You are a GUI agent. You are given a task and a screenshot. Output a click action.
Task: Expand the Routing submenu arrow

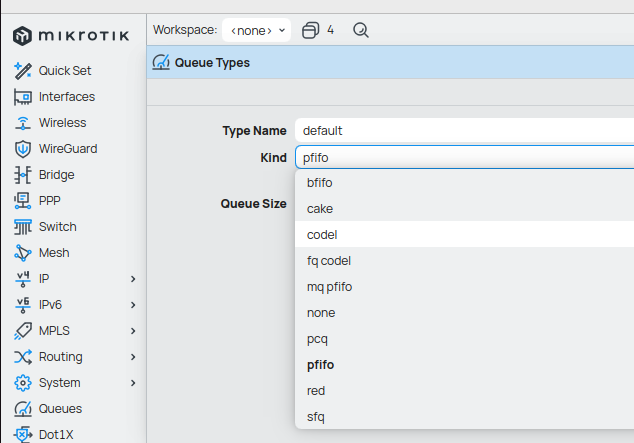(133, 357)
